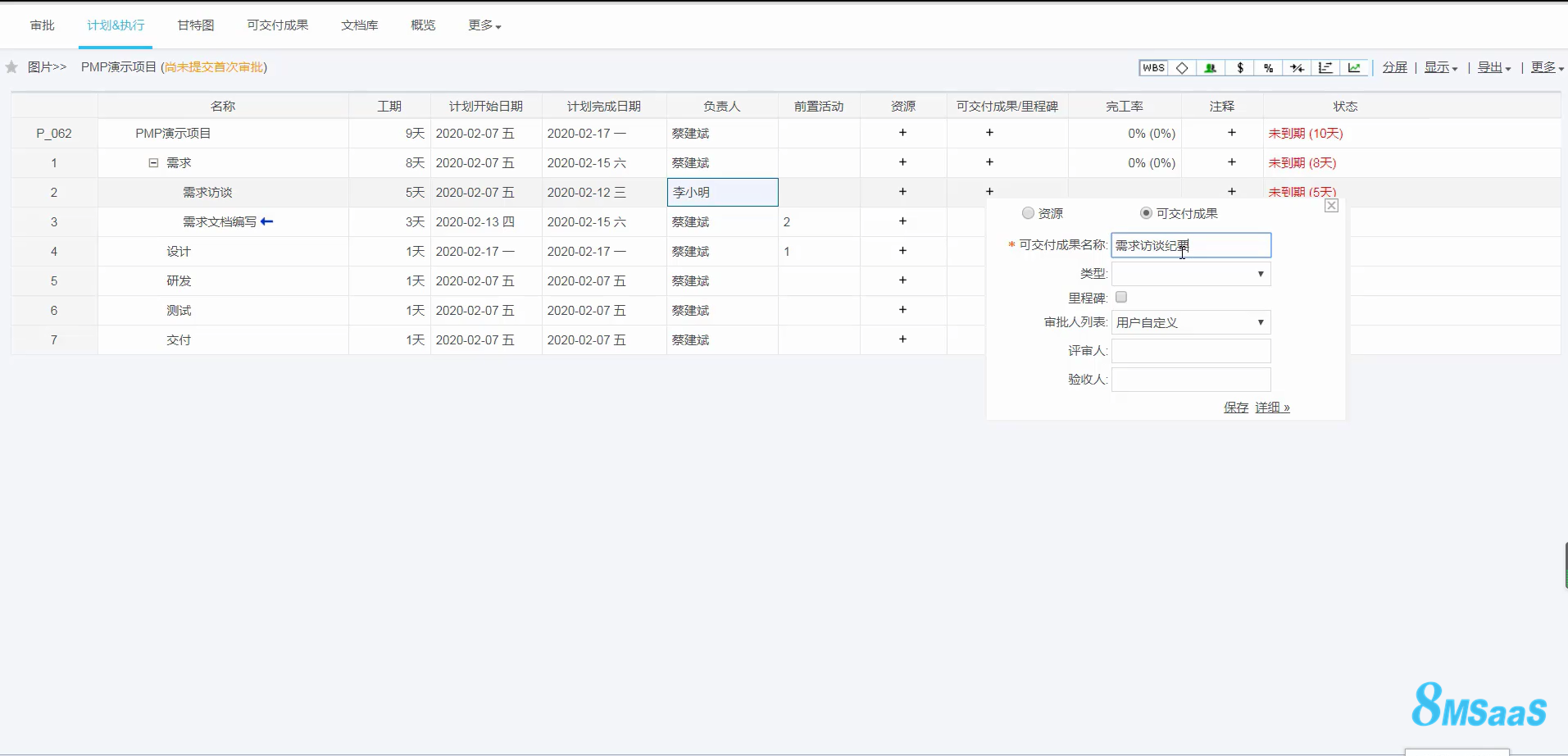Add note plus on PMP演示项目 row
Viewport: 1568px width, 756px height.
click(1231, 133)
